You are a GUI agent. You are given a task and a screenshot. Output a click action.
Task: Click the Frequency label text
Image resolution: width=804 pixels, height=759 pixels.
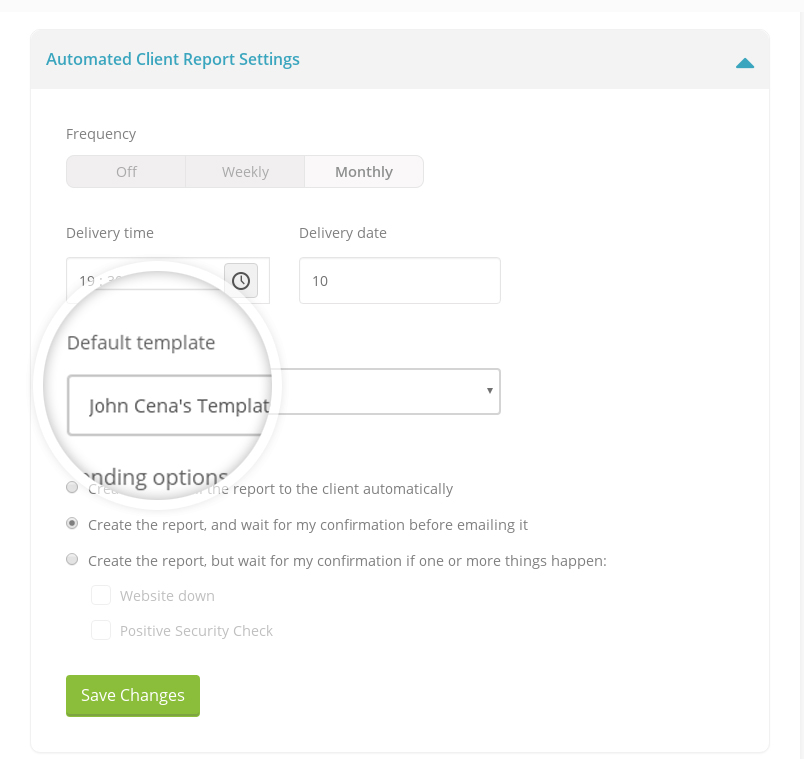pyautogui.click(x=101, y=134)
